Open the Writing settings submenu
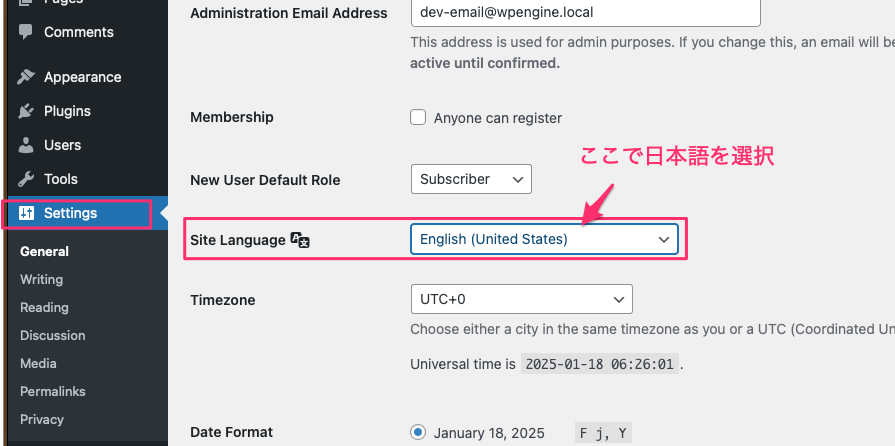895x446 pixels. 41,279
